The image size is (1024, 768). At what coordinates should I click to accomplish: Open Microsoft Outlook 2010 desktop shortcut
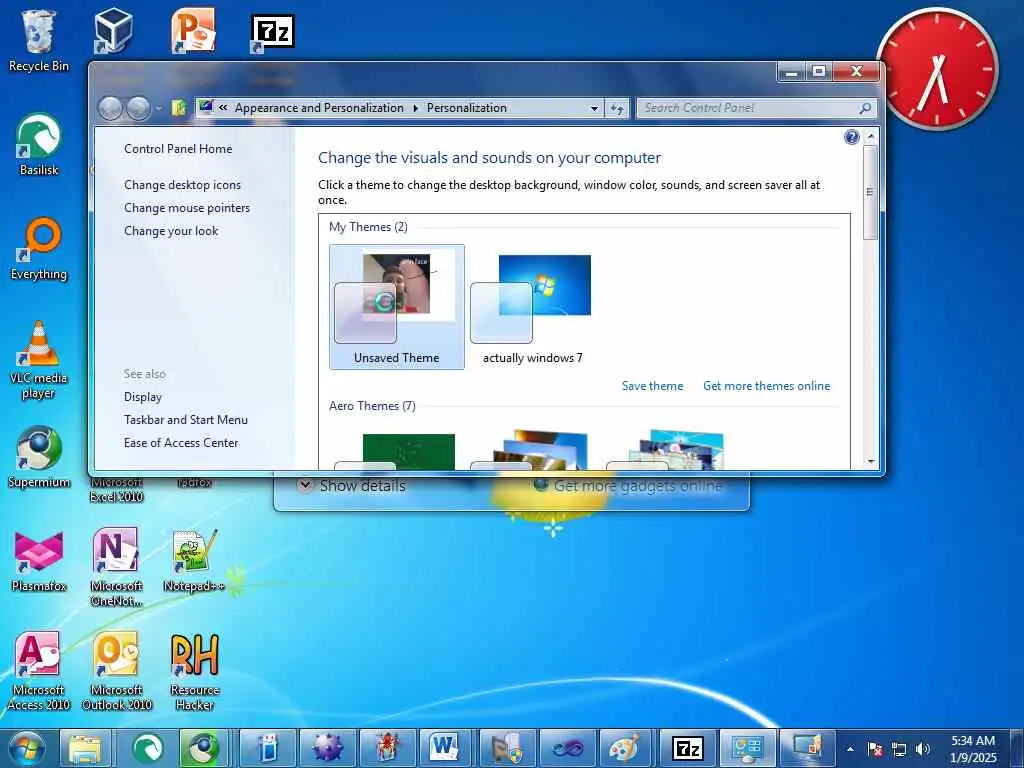116,671
